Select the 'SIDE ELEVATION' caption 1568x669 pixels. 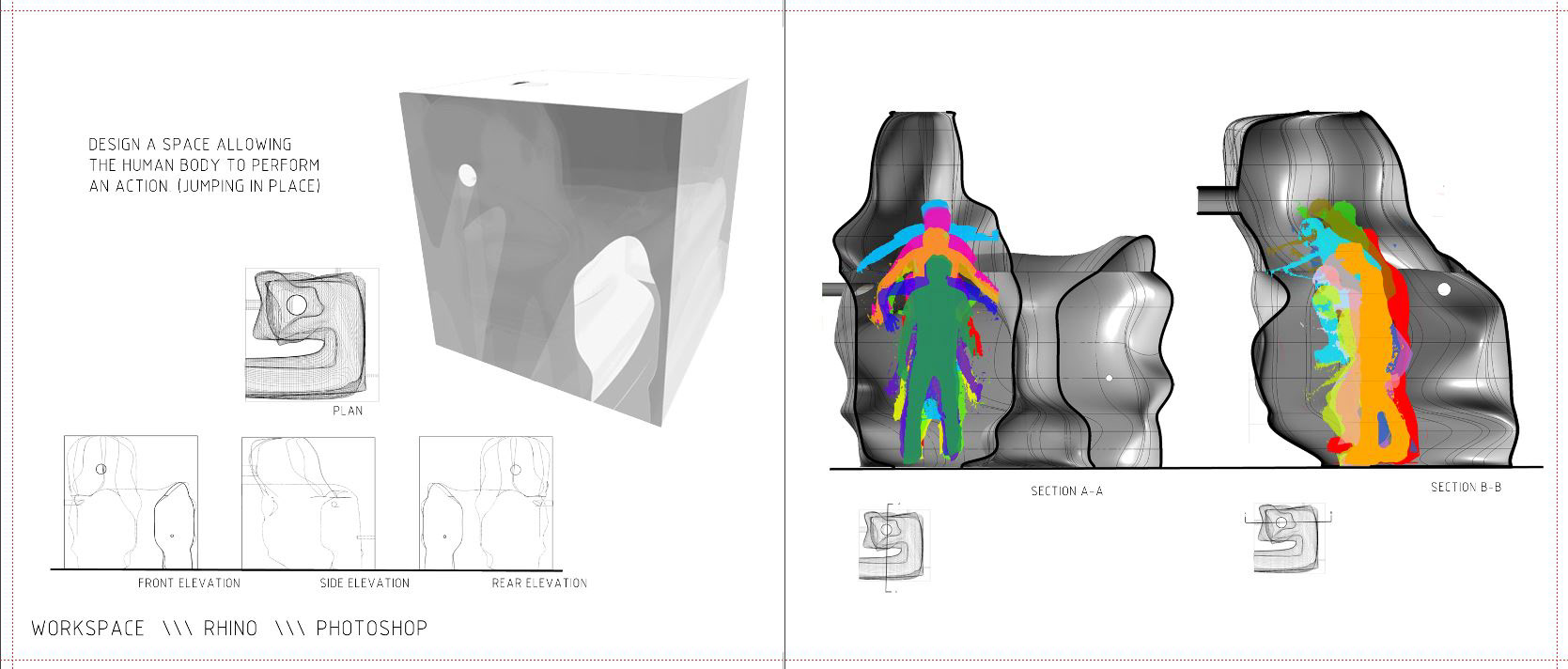click(x=365, y=583)
